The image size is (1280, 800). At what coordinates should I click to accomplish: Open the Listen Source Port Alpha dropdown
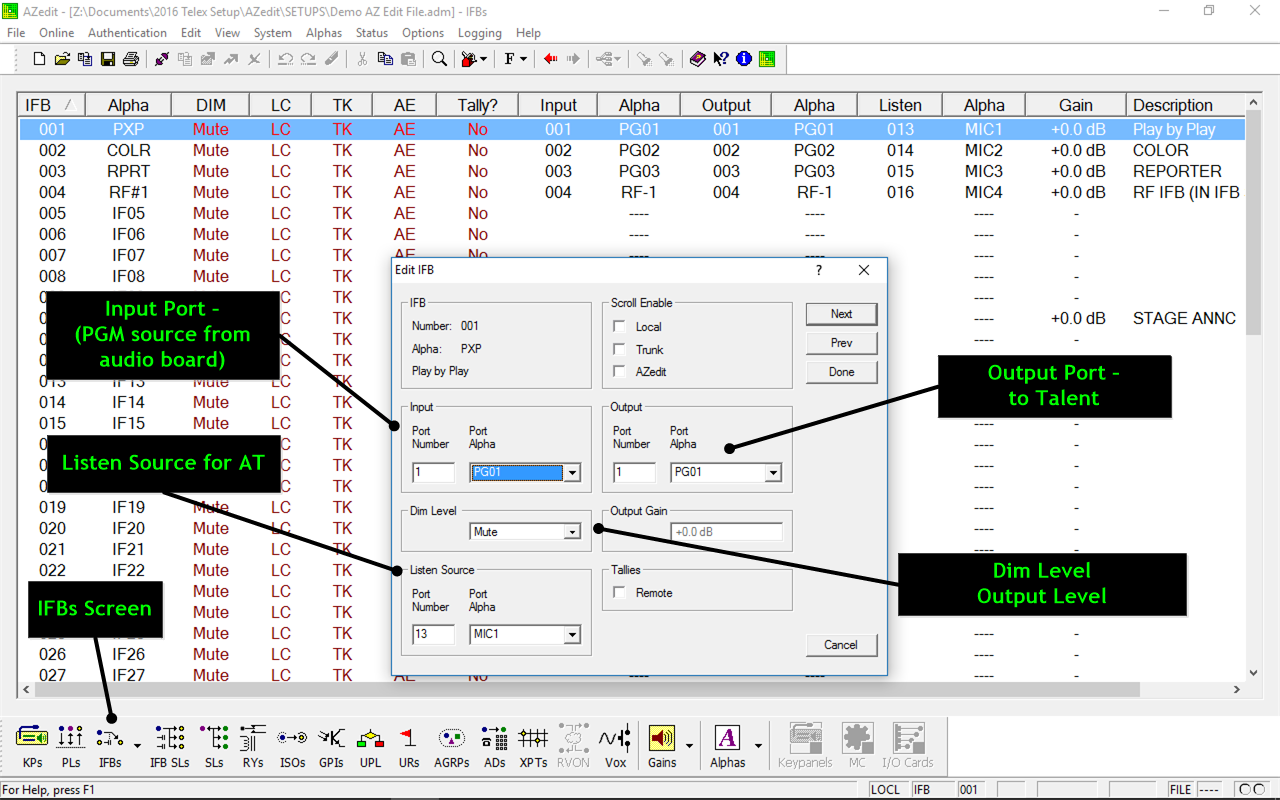point(572,634)
